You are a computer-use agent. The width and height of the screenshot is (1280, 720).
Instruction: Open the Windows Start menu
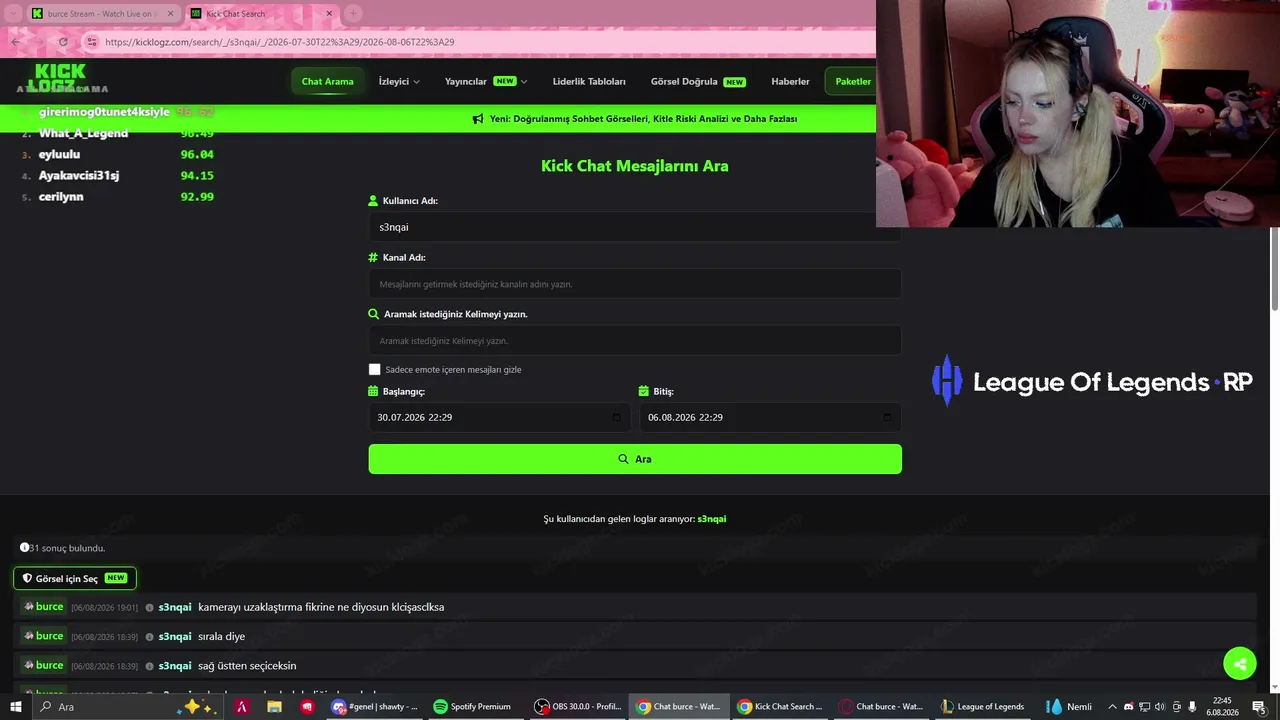point(16,707)
